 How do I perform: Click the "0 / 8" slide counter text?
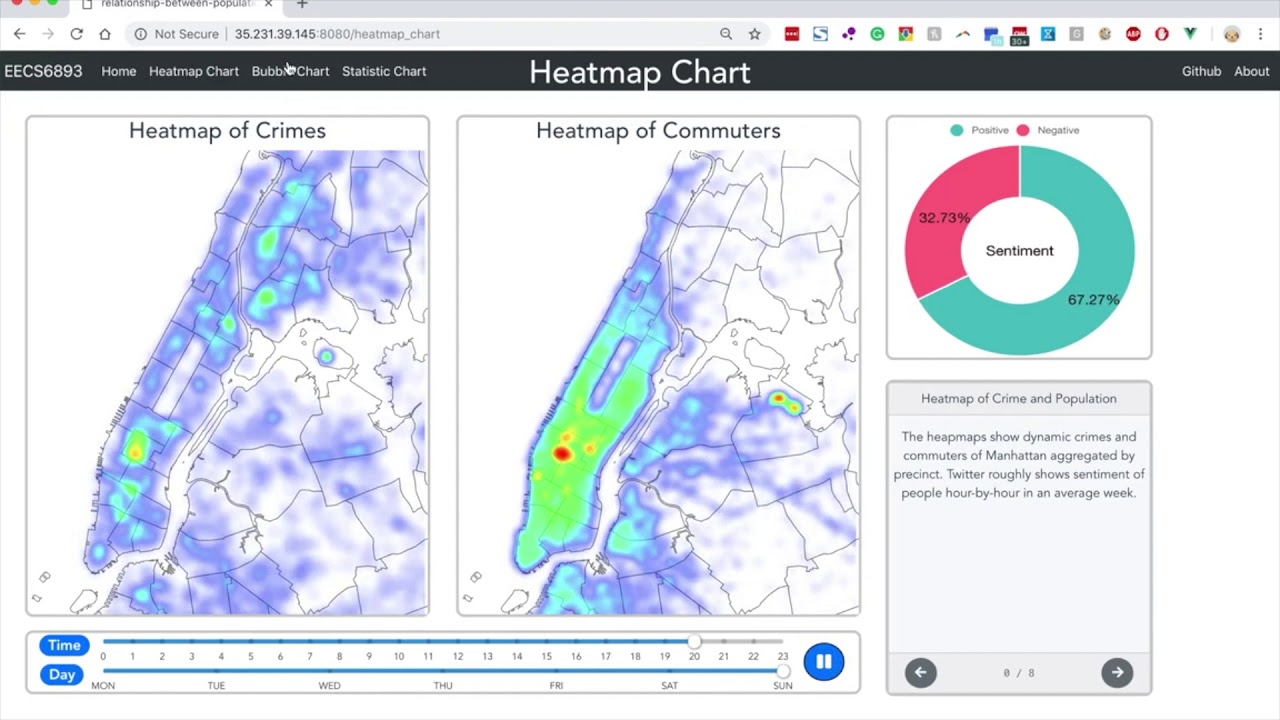[1019, 673]
